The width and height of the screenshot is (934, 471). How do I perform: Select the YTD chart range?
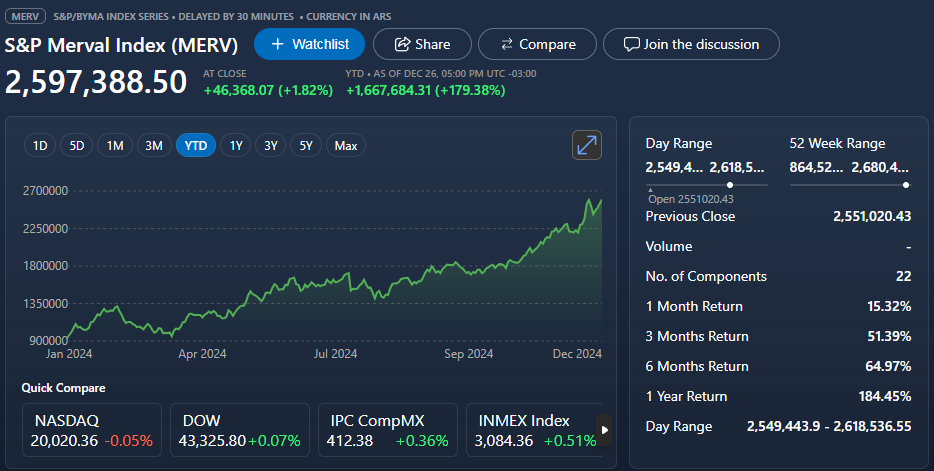[196, 146]
